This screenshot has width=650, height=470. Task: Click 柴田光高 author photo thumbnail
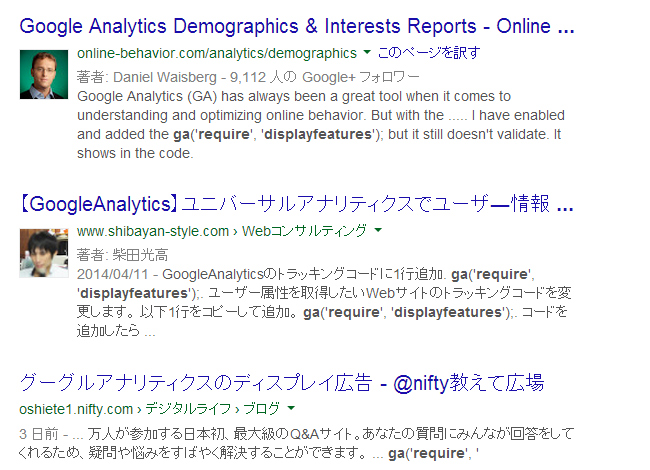pos(44,253)
